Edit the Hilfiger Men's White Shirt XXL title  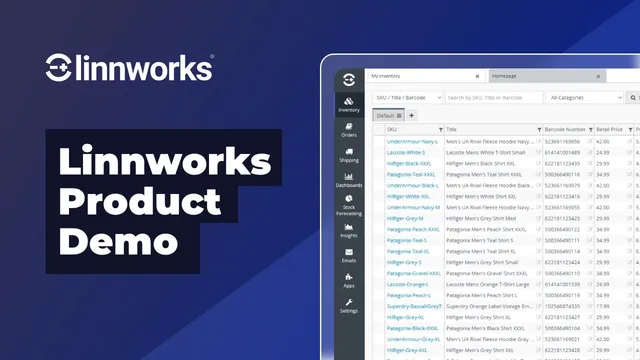tap(538, 196)
